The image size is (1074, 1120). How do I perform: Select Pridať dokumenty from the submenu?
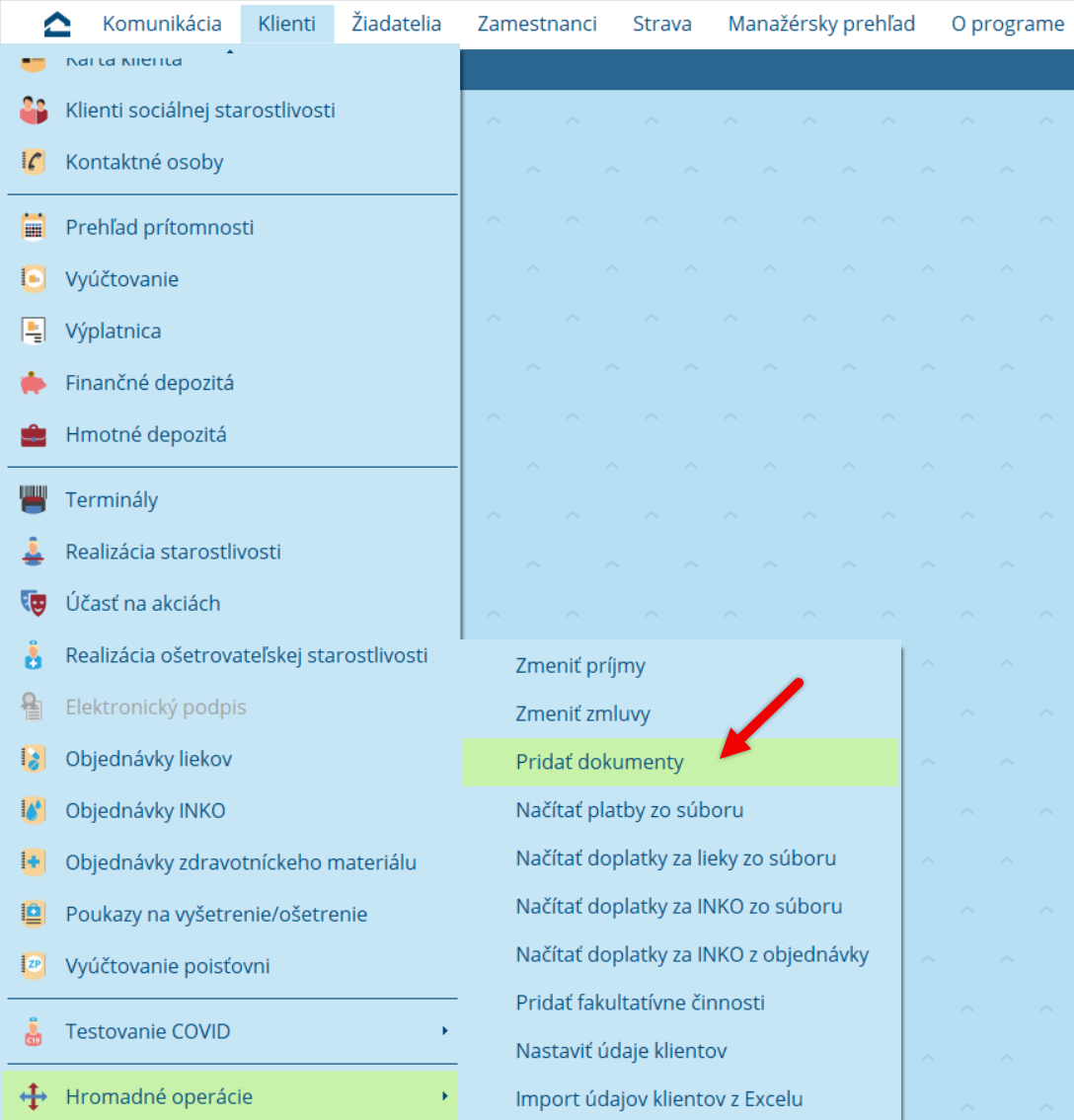click(680, 762)
